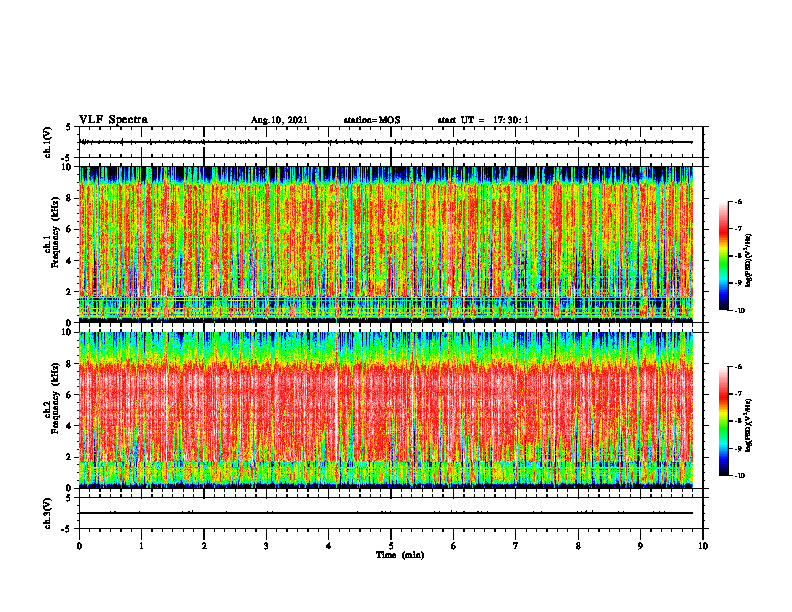Click the ch.2 color scale log(PSD) unit label
Viewport: 792px width, 612px height.
click(x=750, y=426)
